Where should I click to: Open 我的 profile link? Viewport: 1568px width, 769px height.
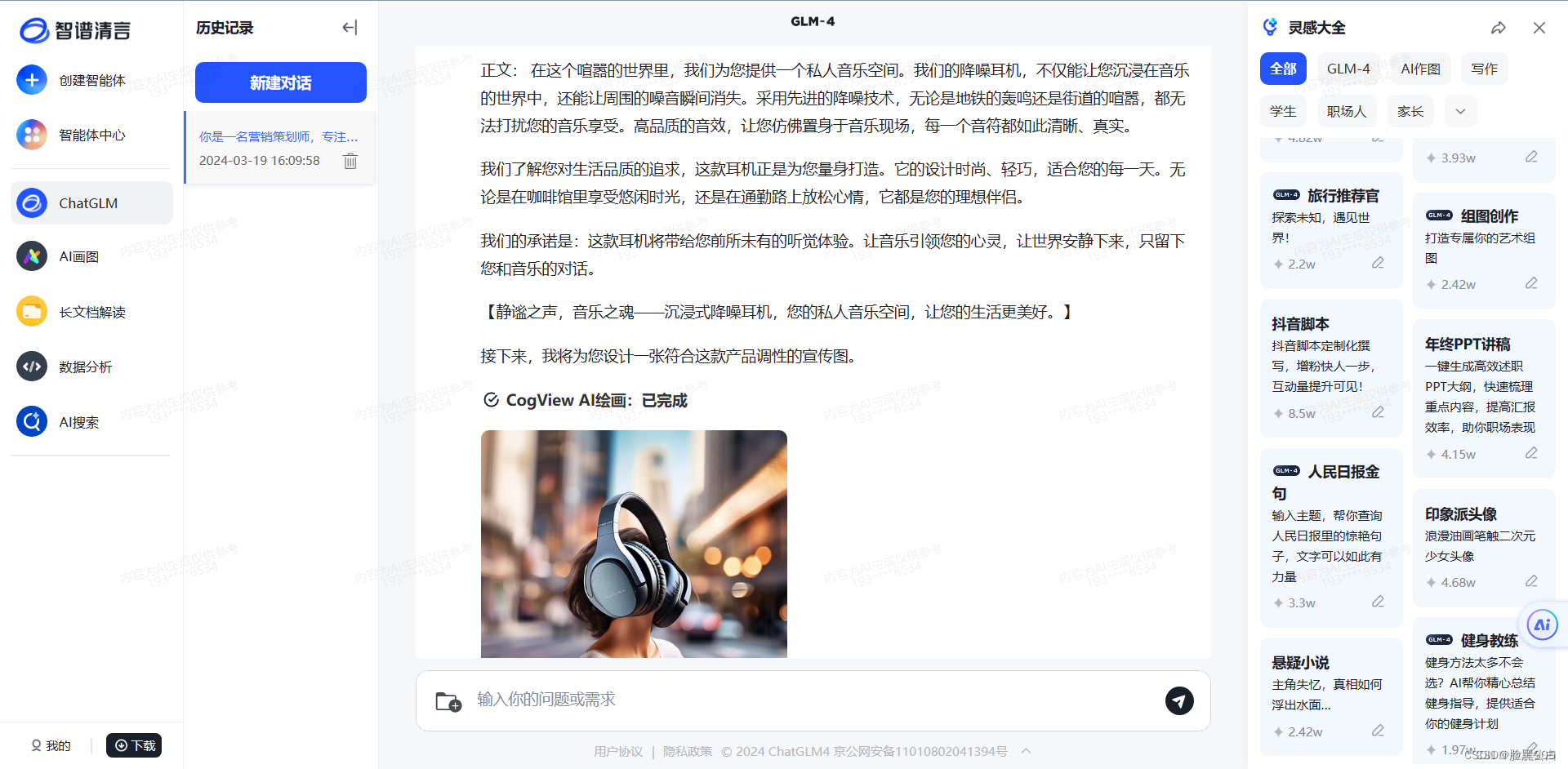coord(51,745)
